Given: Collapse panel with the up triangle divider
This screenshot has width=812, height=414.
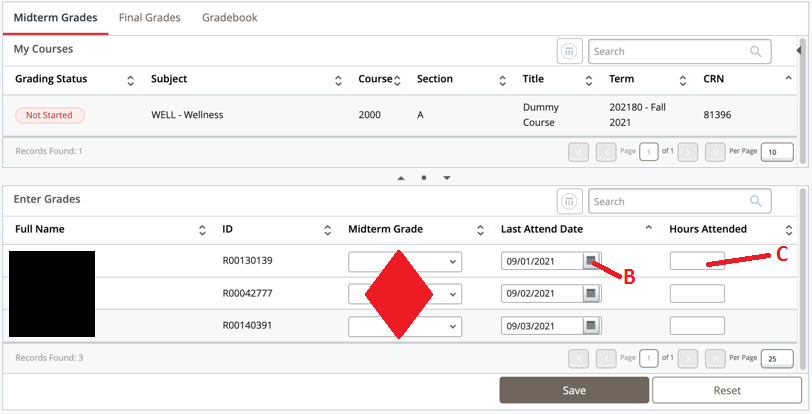Looking at the screenshot, I should tap(401, 178).
